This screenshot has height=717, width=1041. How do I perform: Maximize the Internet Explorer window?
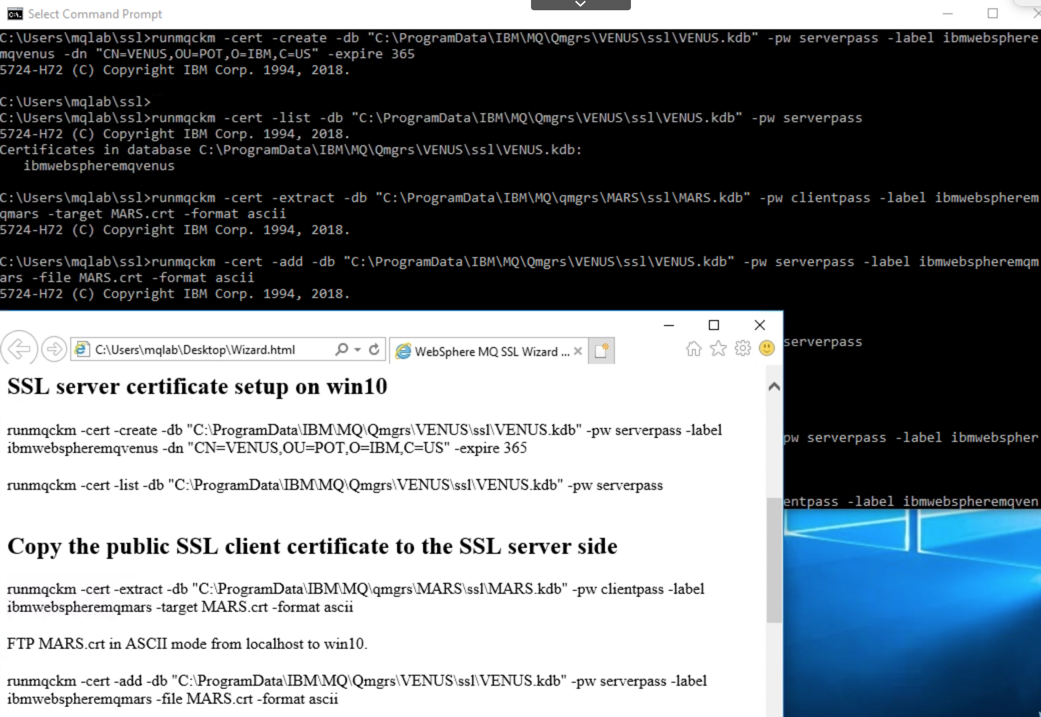coord(714,325)
